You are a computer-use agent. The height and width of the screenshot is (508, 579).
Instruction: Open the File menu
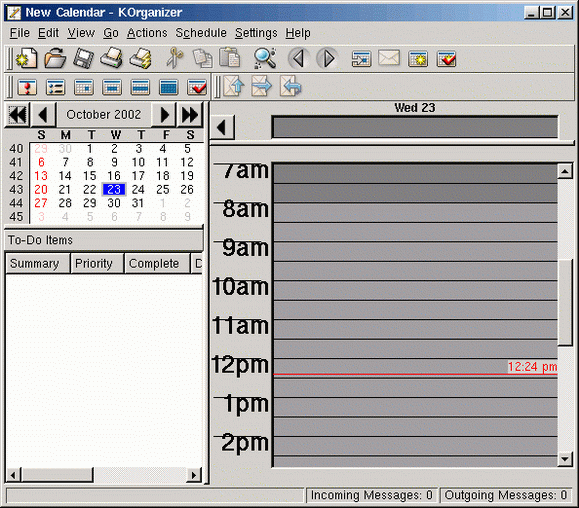(x=20, y=33)
